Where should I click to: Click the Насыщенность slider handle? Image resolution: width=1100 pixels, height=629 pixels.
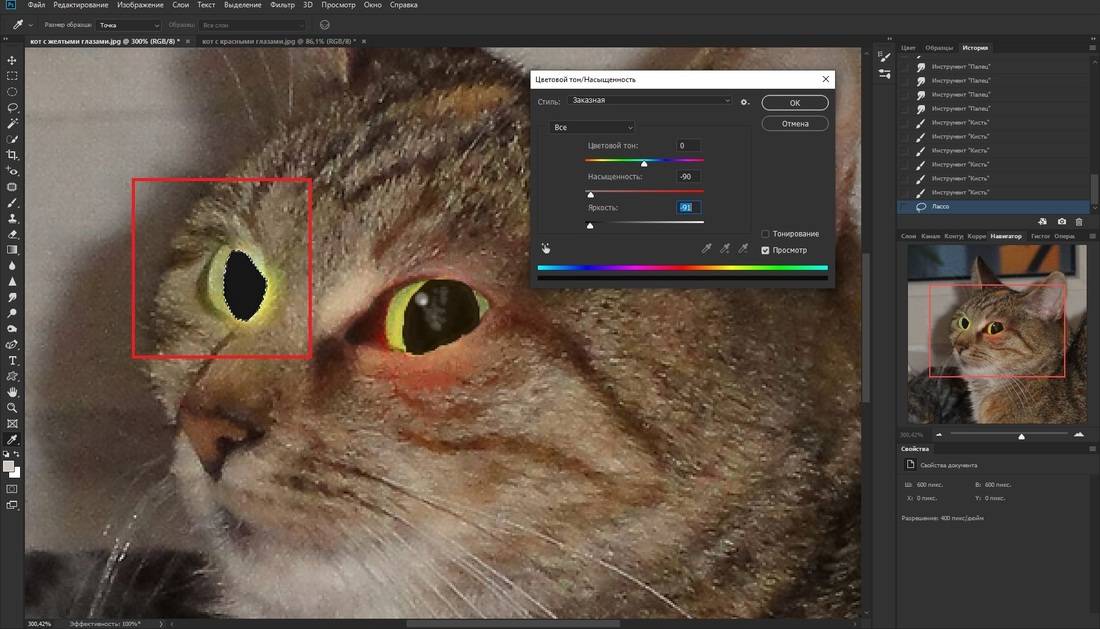[590, 195]
